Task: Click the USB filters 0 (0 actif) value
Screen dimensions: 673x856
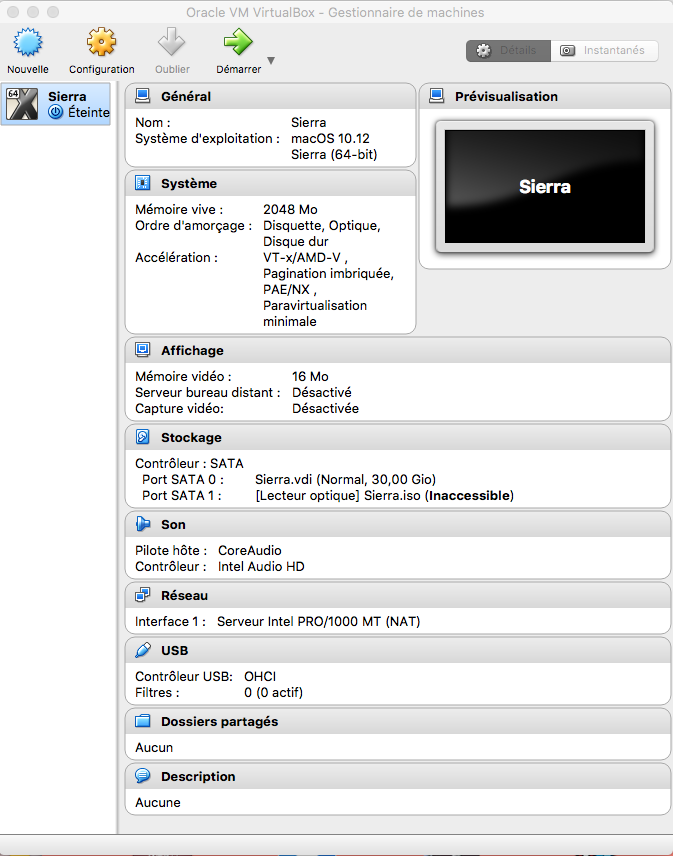Action: click(273, 692)
